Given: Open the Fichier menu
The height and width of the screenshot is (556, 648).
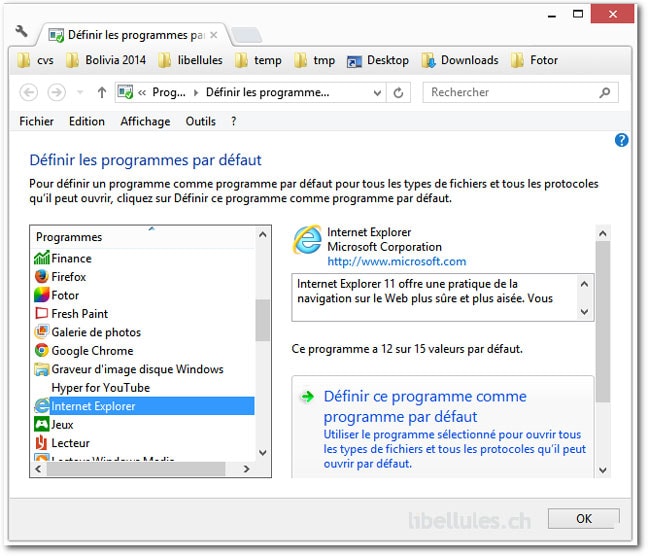Looking at the screenshot, I should (x=36, y=122).
